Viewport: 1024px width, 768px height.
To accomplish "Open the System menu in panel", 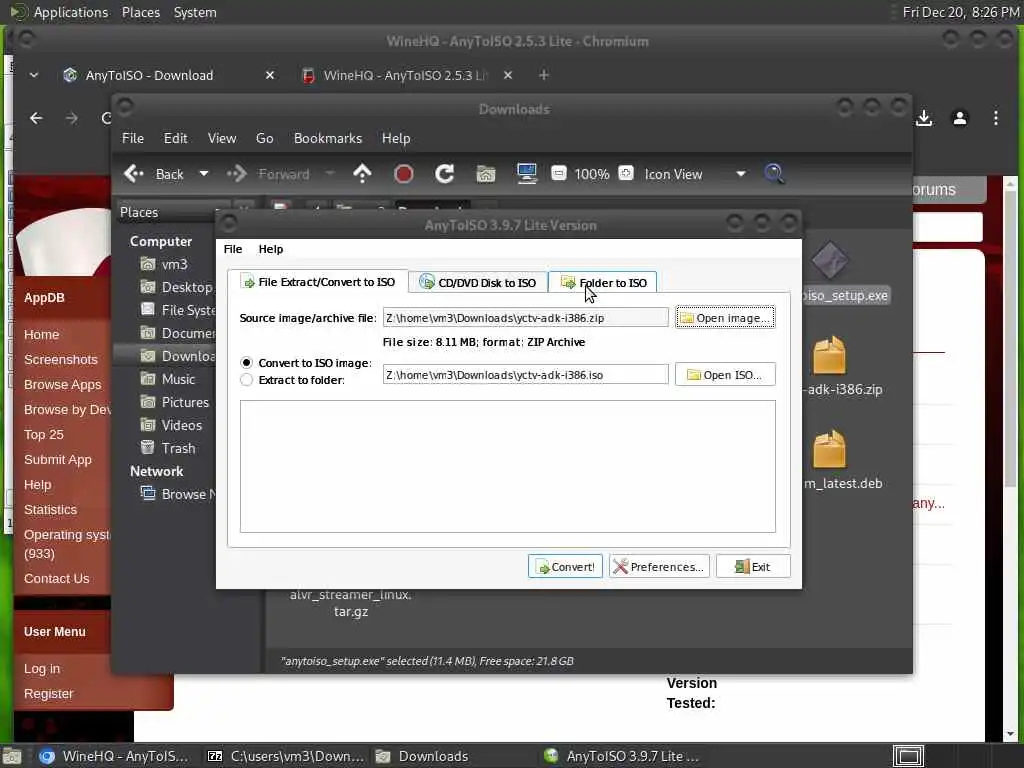I will pyautogui.click(x=195, y=12).
